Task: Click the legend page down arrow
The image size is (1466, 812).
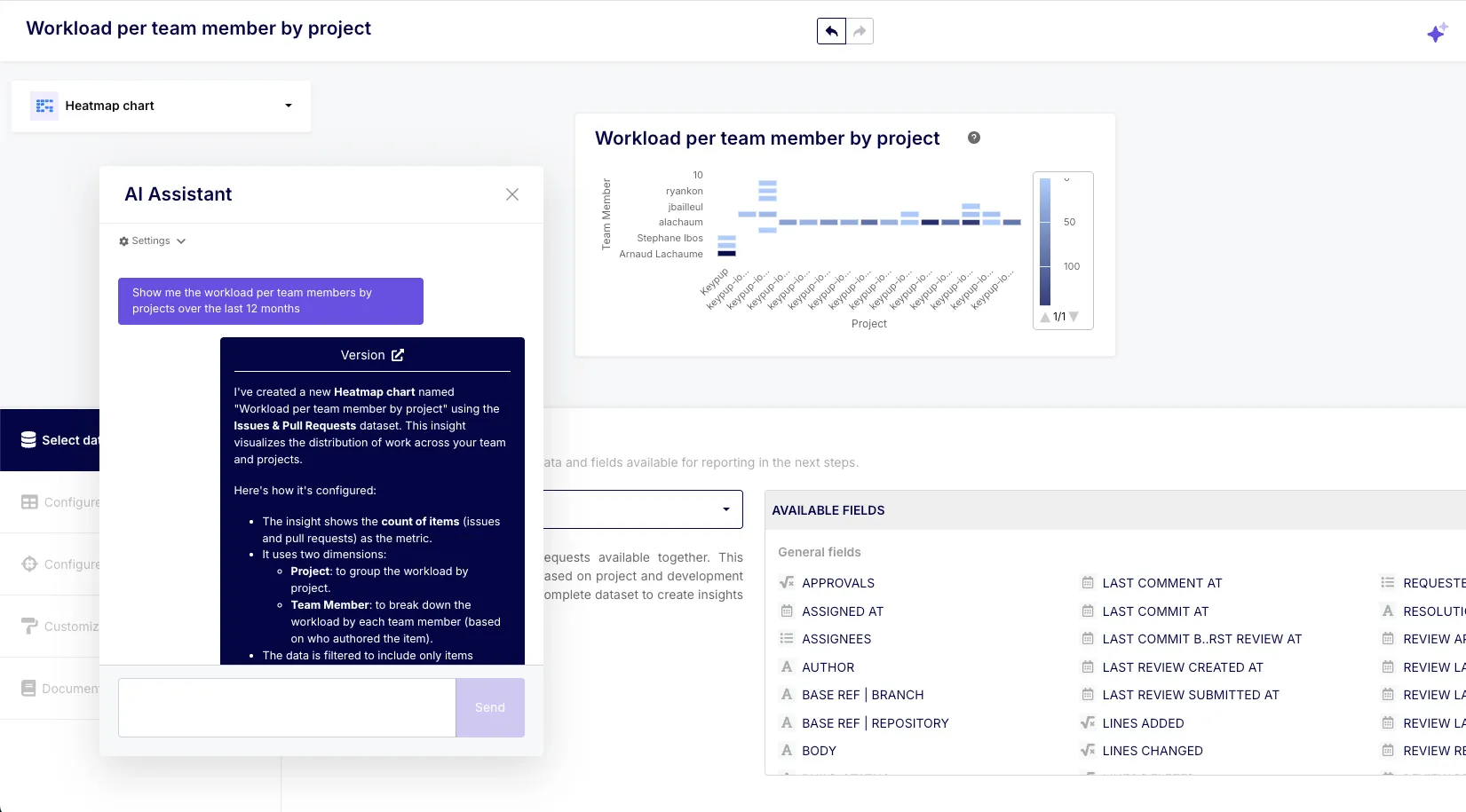Action: tap(1074, 317)
